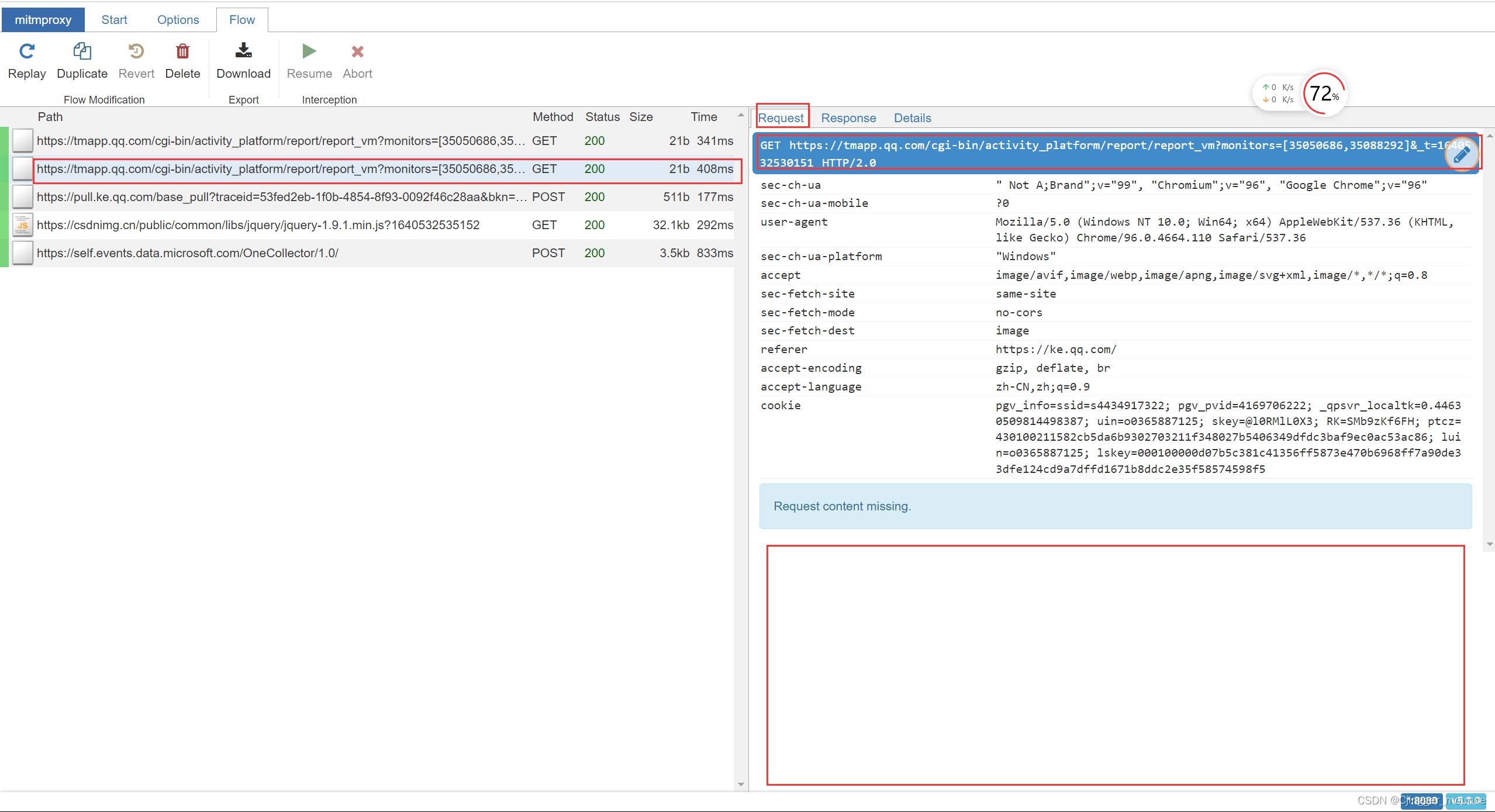Click the pencil edit icon on request
Viewport: 1495px width, 812px height.
1461,155
